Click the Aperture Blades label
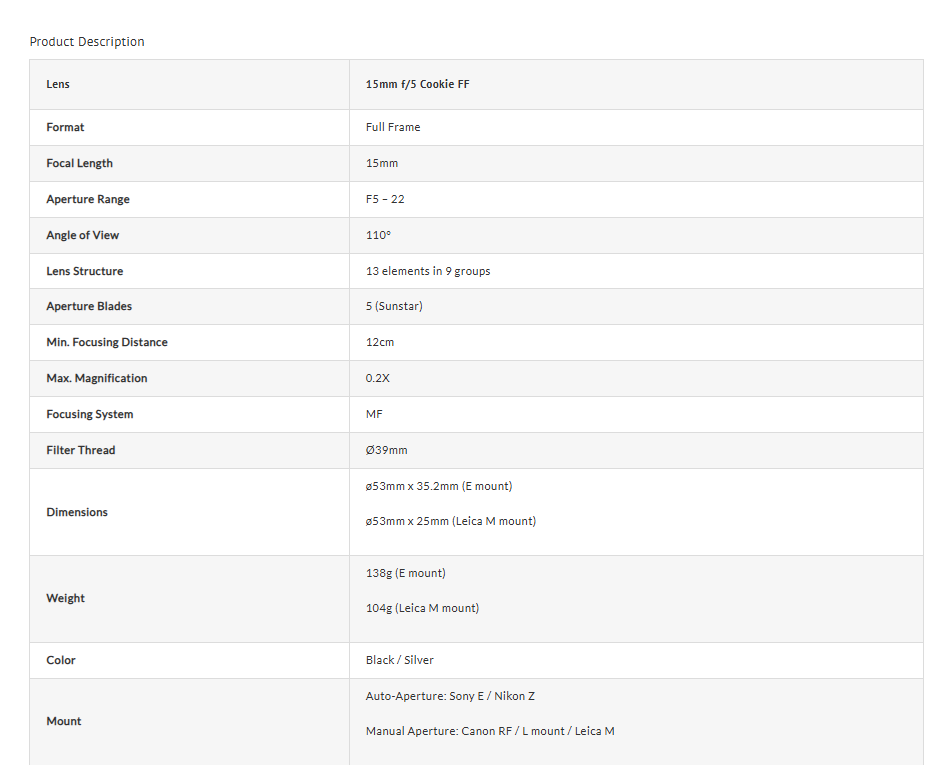This screenshot has height=765, width=952. 89,306
